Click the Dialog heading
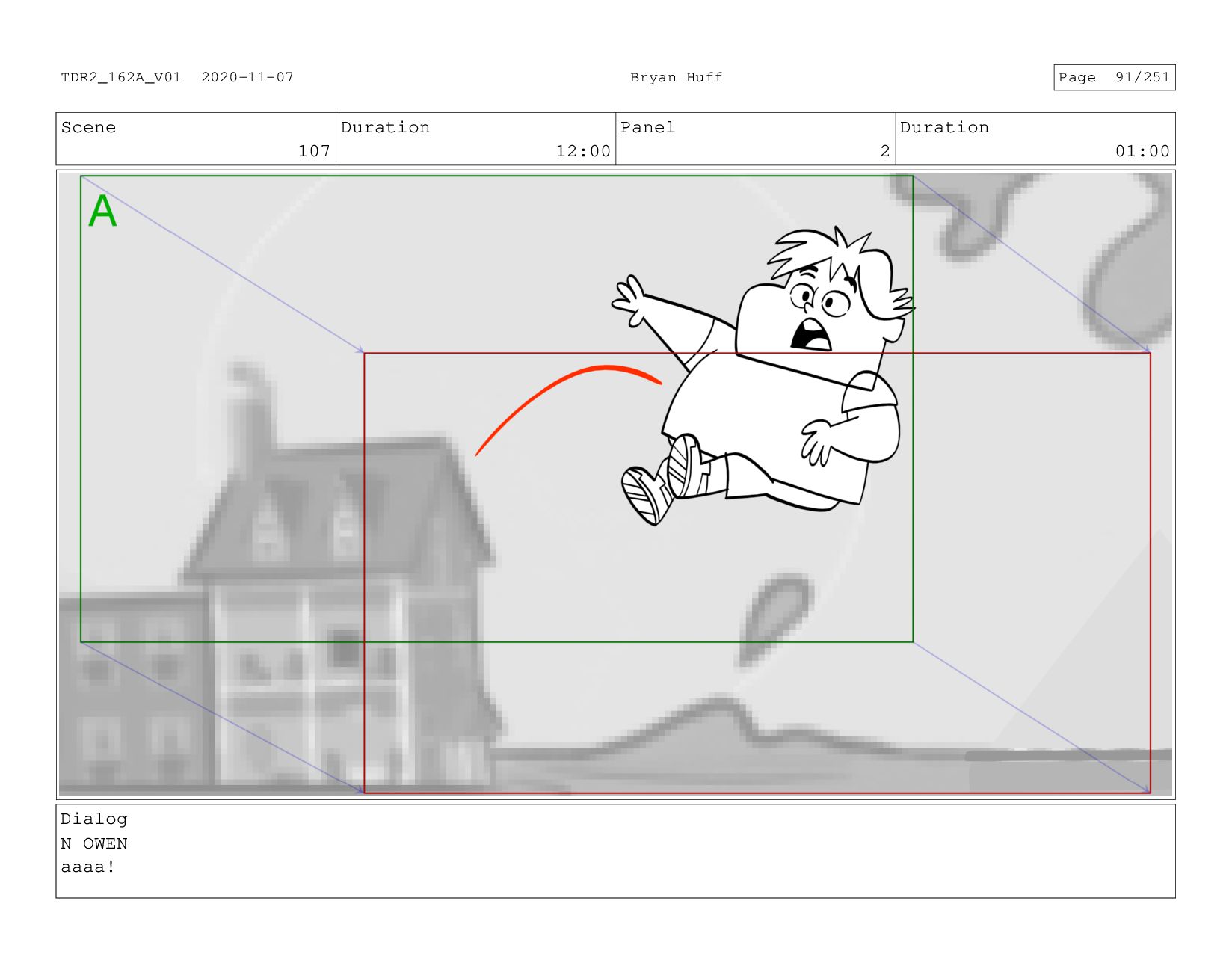This screenshot has width=1232, height=954. (x=94, y=819)
